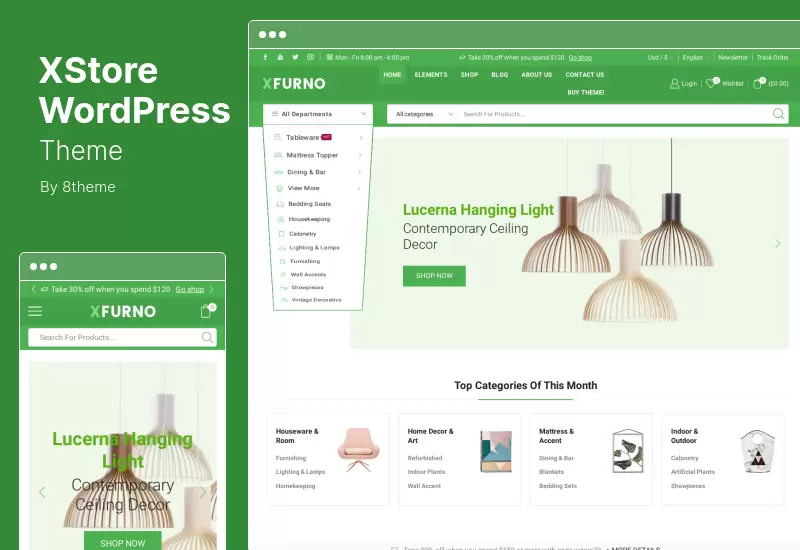Click the basket thumbnail in Indoor & Outdoor
This screenshot has width=800, height=550.
758,452
